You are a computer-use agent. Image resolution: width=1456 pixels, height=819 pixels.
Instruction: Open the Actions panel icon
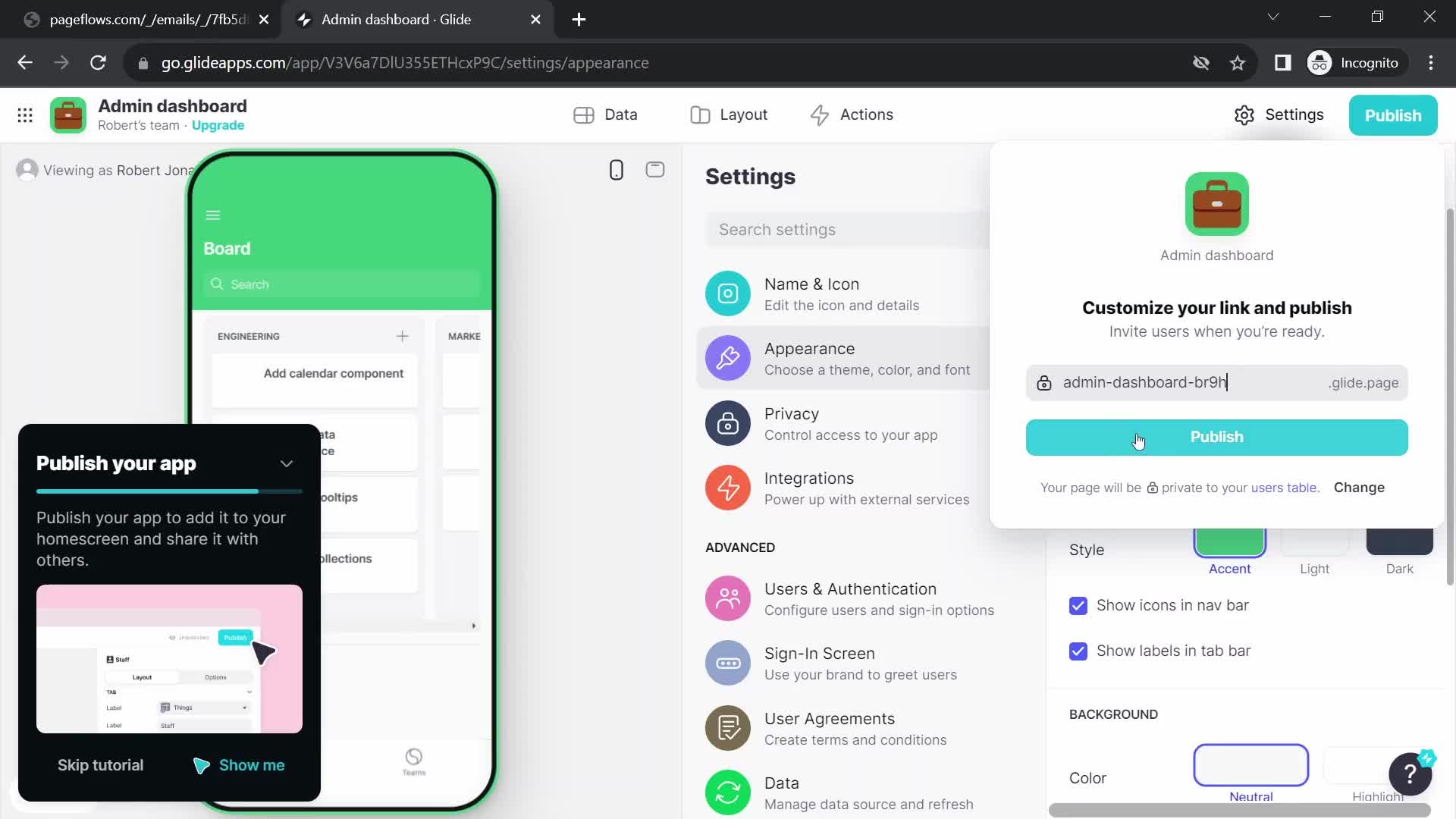pyautogui.click(x=818, y=114)
